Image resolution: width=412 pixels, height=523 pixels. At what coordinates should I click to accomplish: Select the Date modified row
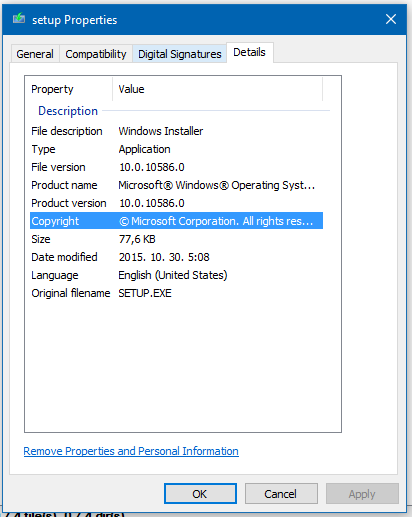coord(176,257)
